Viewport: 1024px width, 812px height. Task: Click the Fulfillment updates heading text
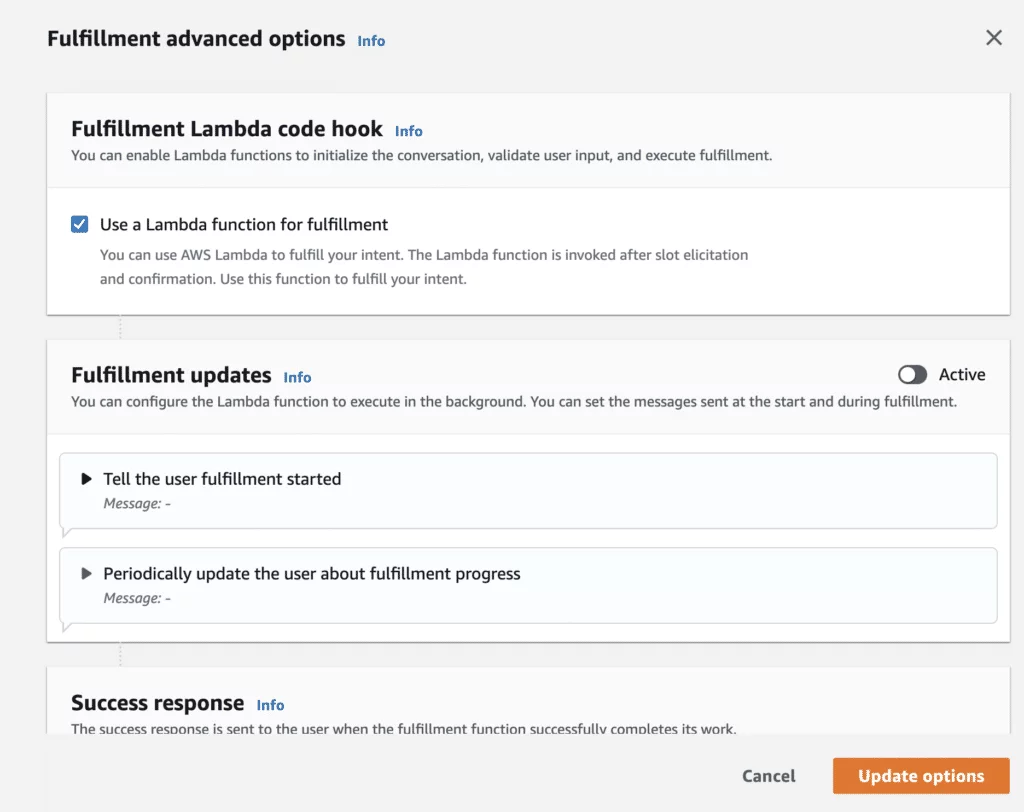pyautogui.click(x=171, y=375)
